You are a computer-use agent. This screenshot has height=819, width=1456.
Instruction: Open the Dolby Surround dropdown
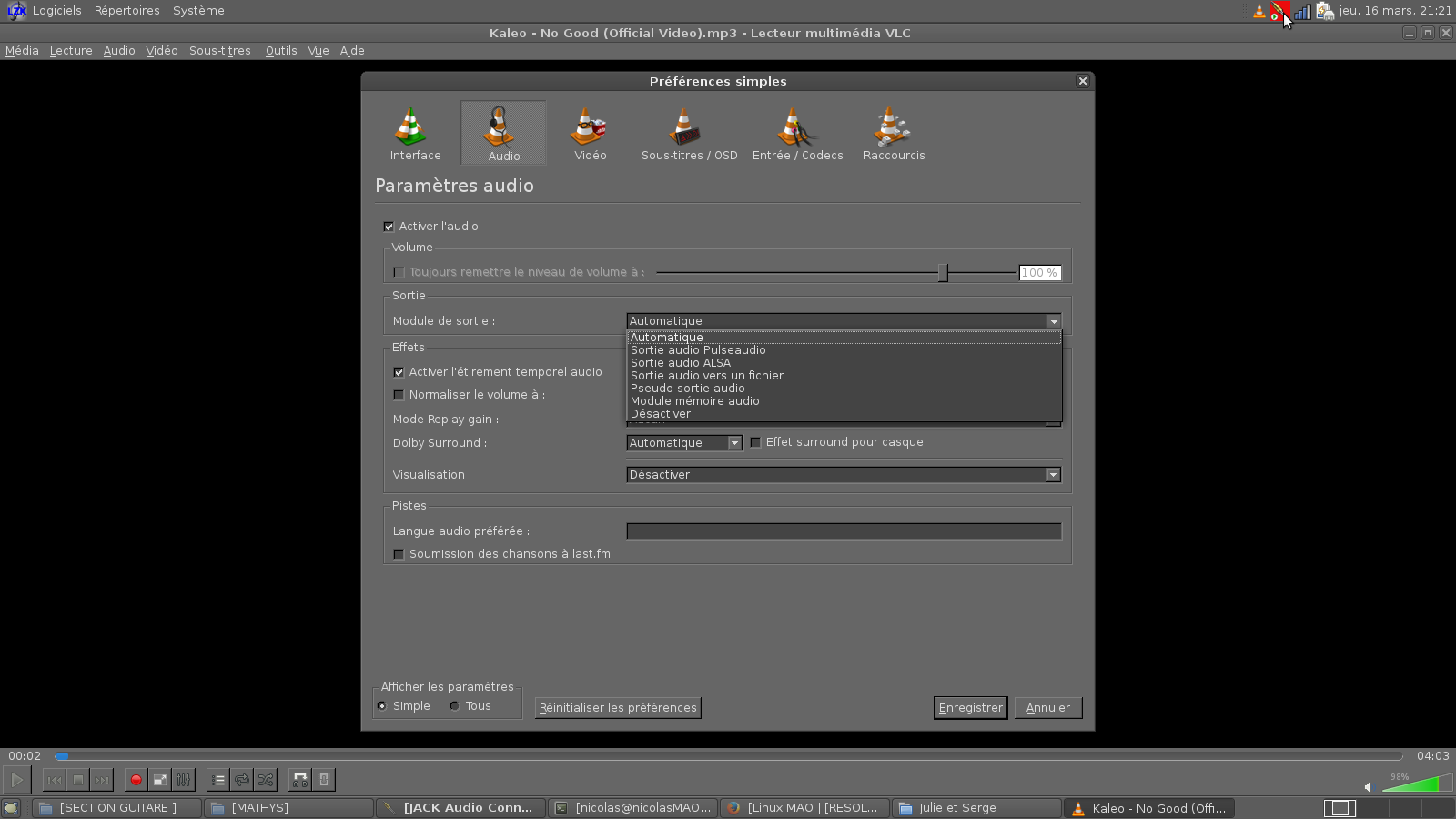(684, 443)
